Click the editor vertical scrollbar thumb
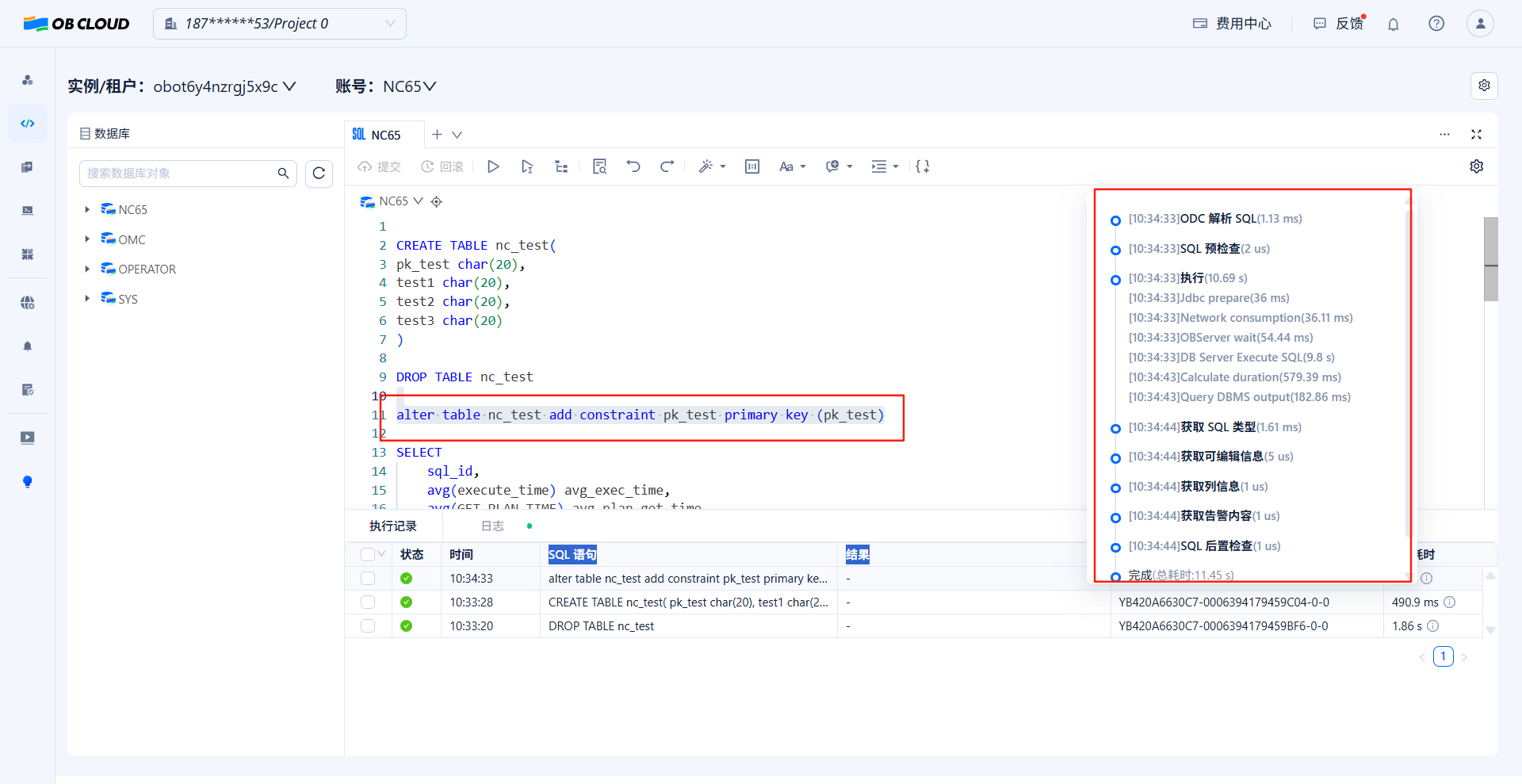The height and width of the screenshot is (784, 1522). coord(1490,258)
